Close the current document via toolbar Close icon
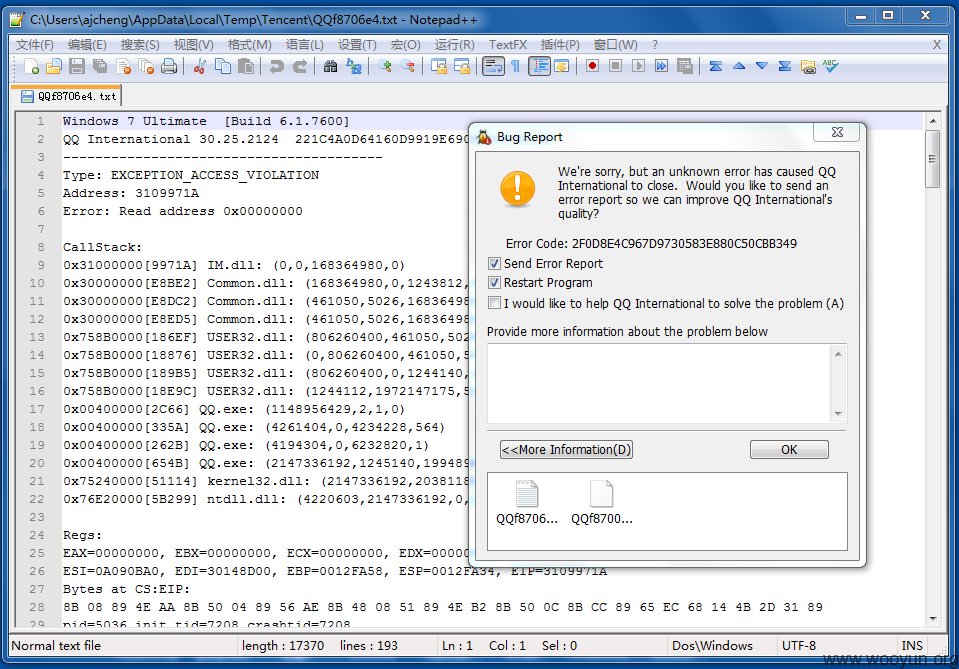Viewport: 959px width, 669px height. point(123,66)
